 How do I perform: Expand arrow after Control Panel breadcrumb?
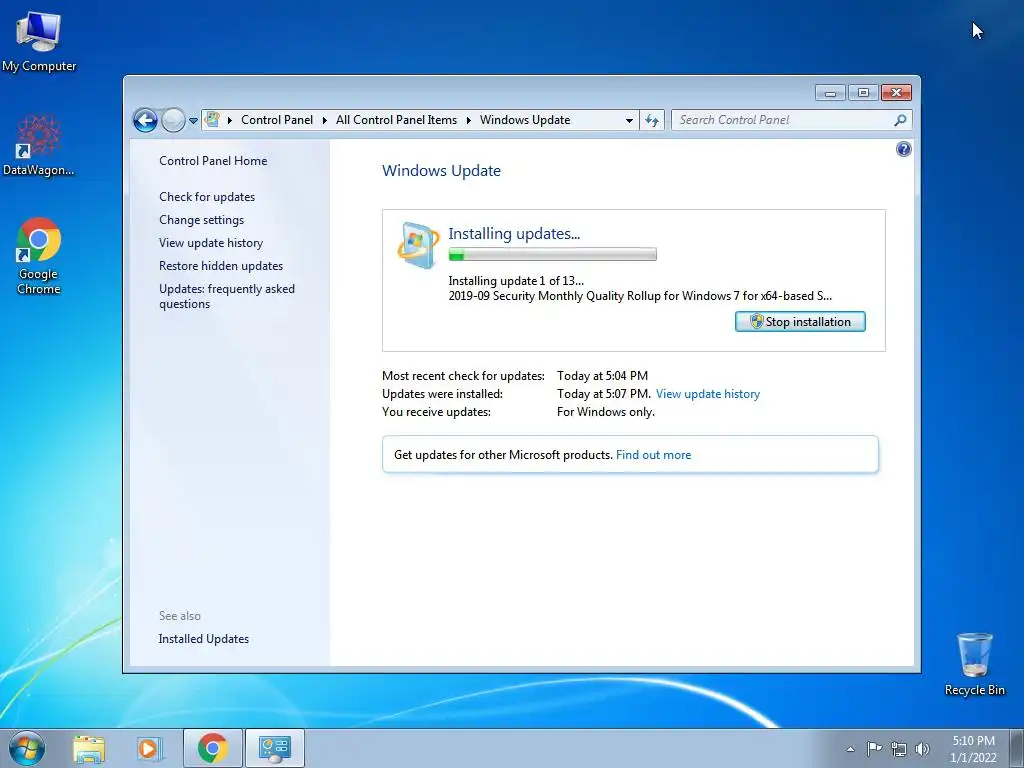[x=325, y=120]
